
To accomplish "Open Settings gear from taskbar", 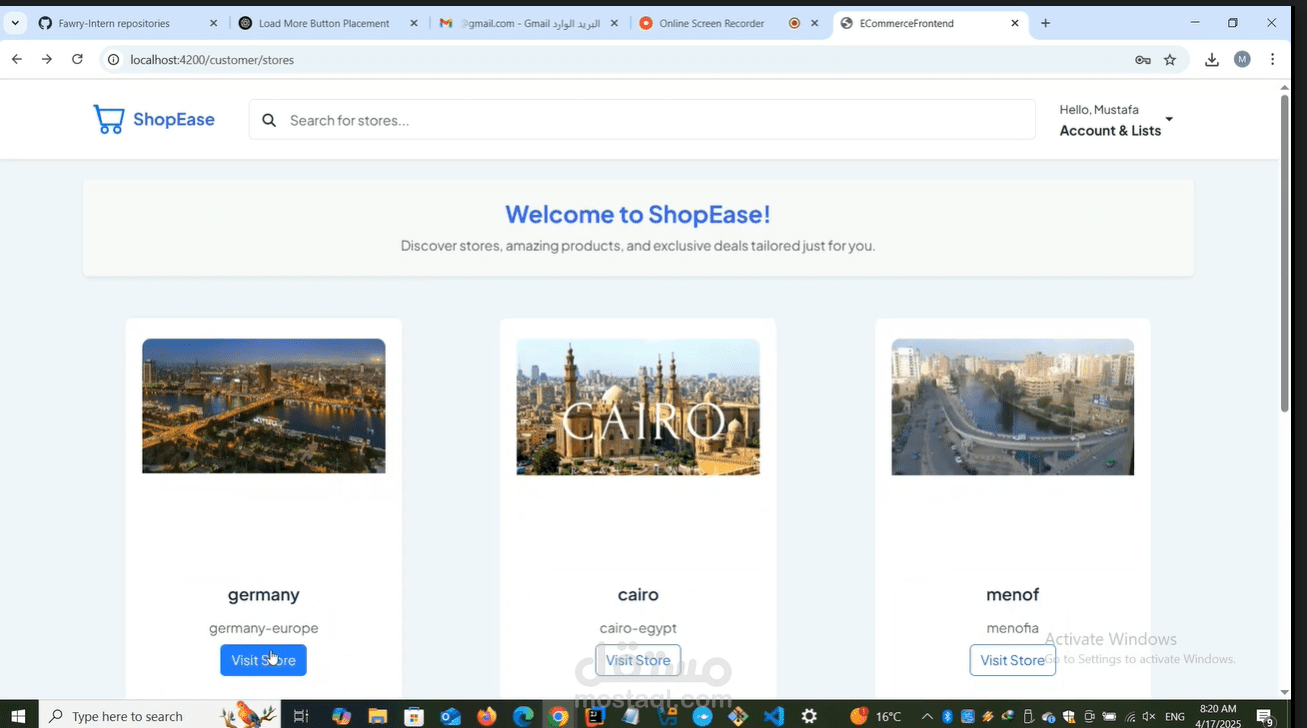I will pos(809,716).
